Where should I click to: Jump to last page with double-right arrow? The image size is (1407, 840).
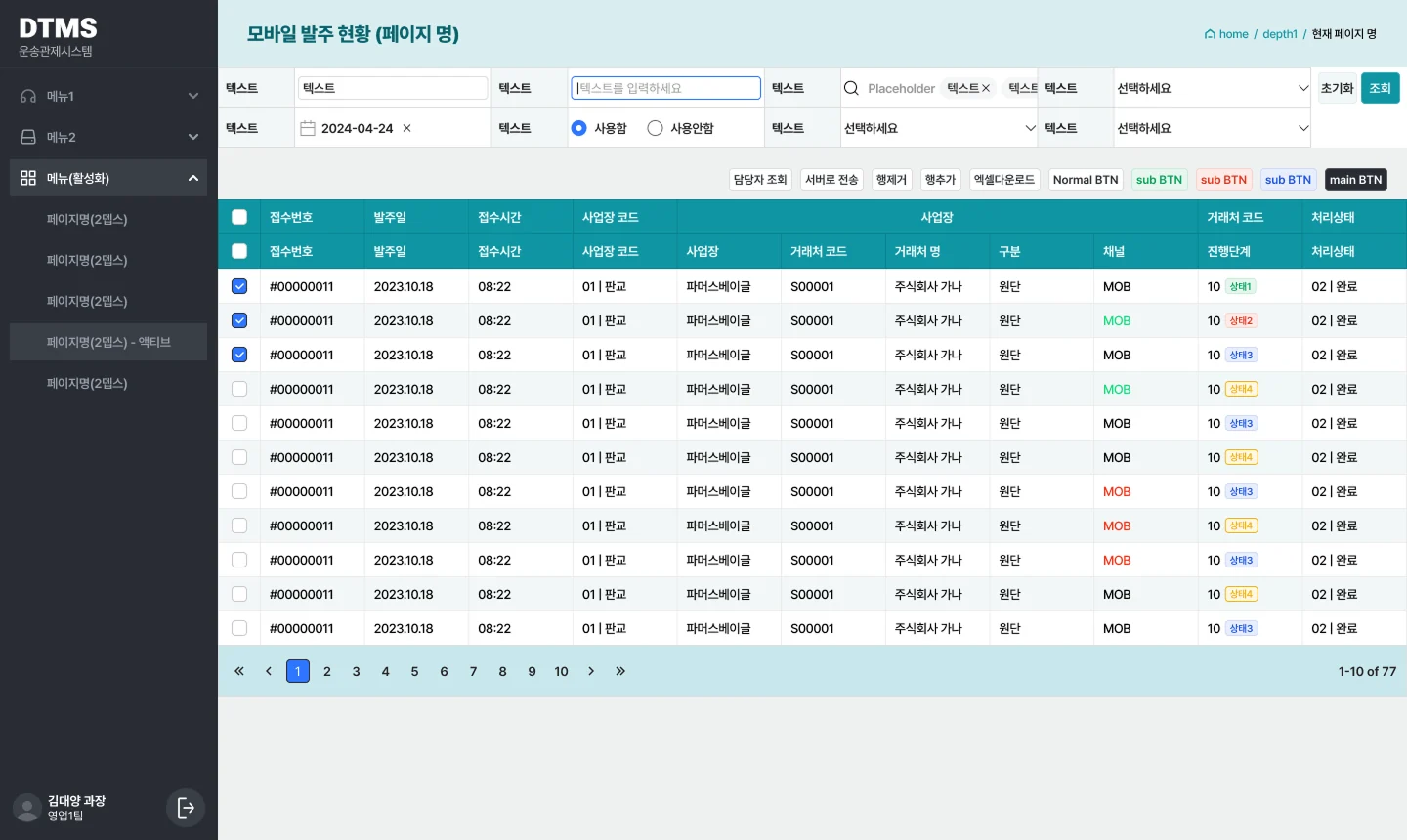coord(620,671)
